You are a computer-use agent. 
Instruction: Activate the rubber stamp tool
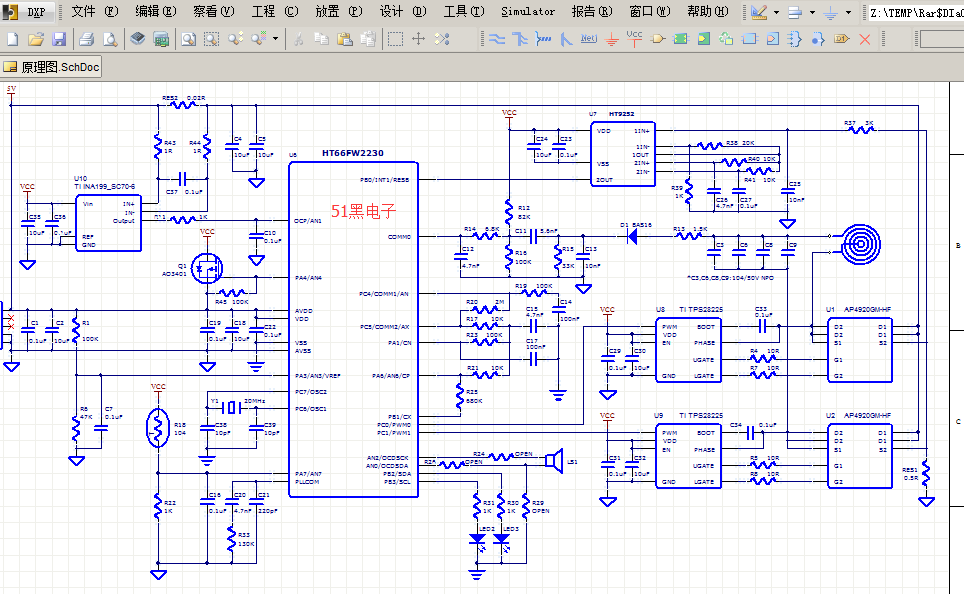[368, 39]
